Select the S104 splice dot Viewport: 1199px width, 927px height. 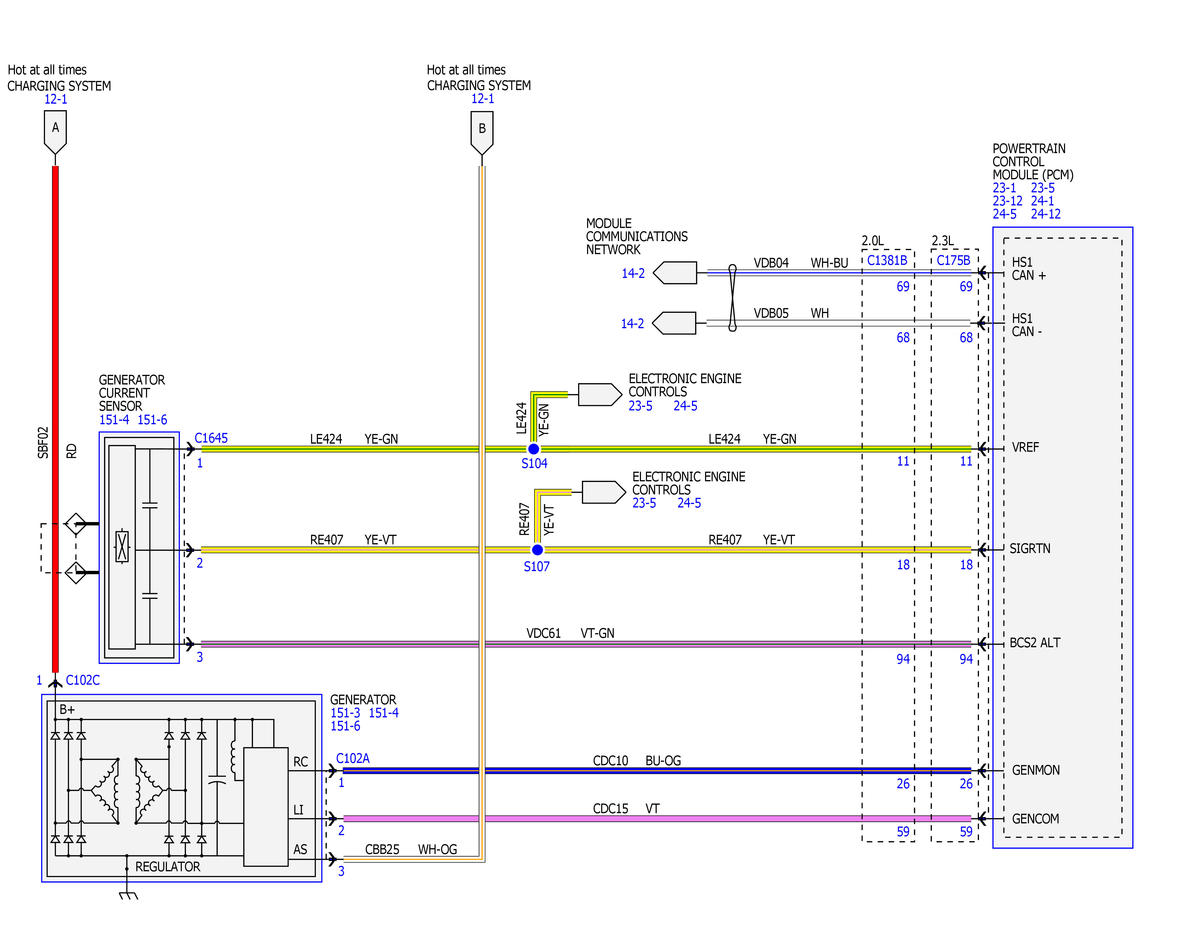[x=534, y=449]
